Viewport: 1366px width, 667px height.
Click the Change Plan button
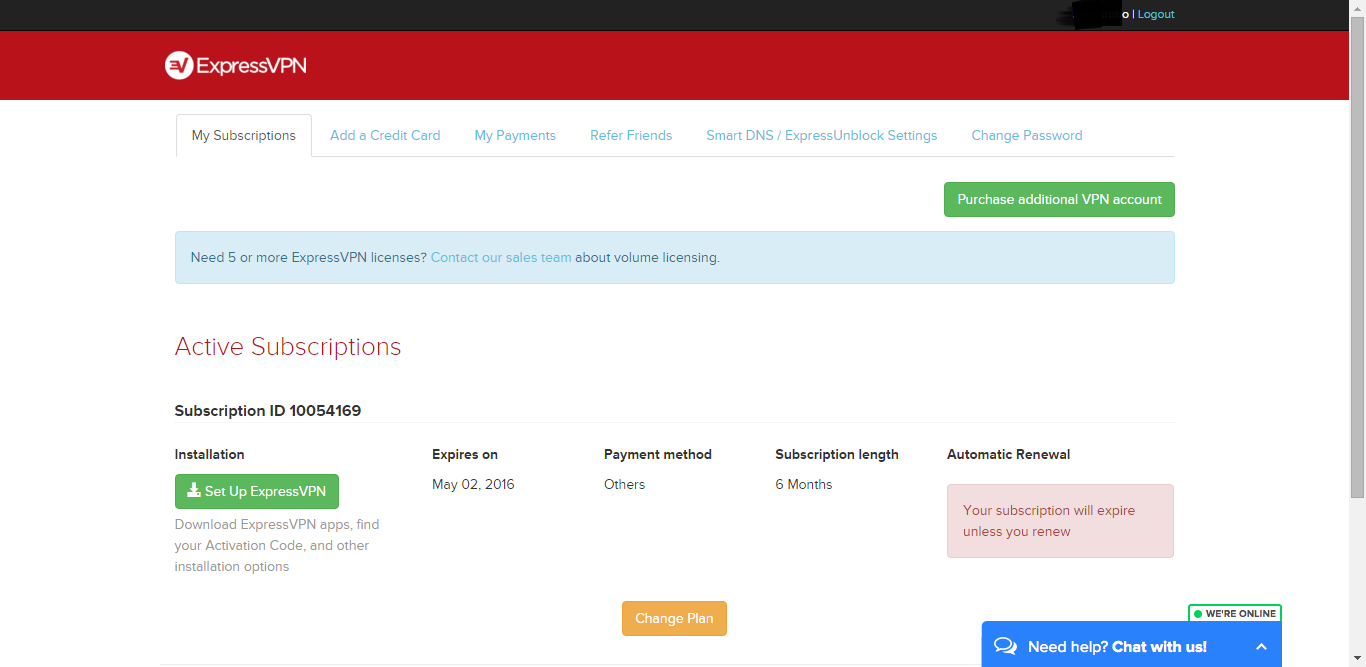pos(674,618)
